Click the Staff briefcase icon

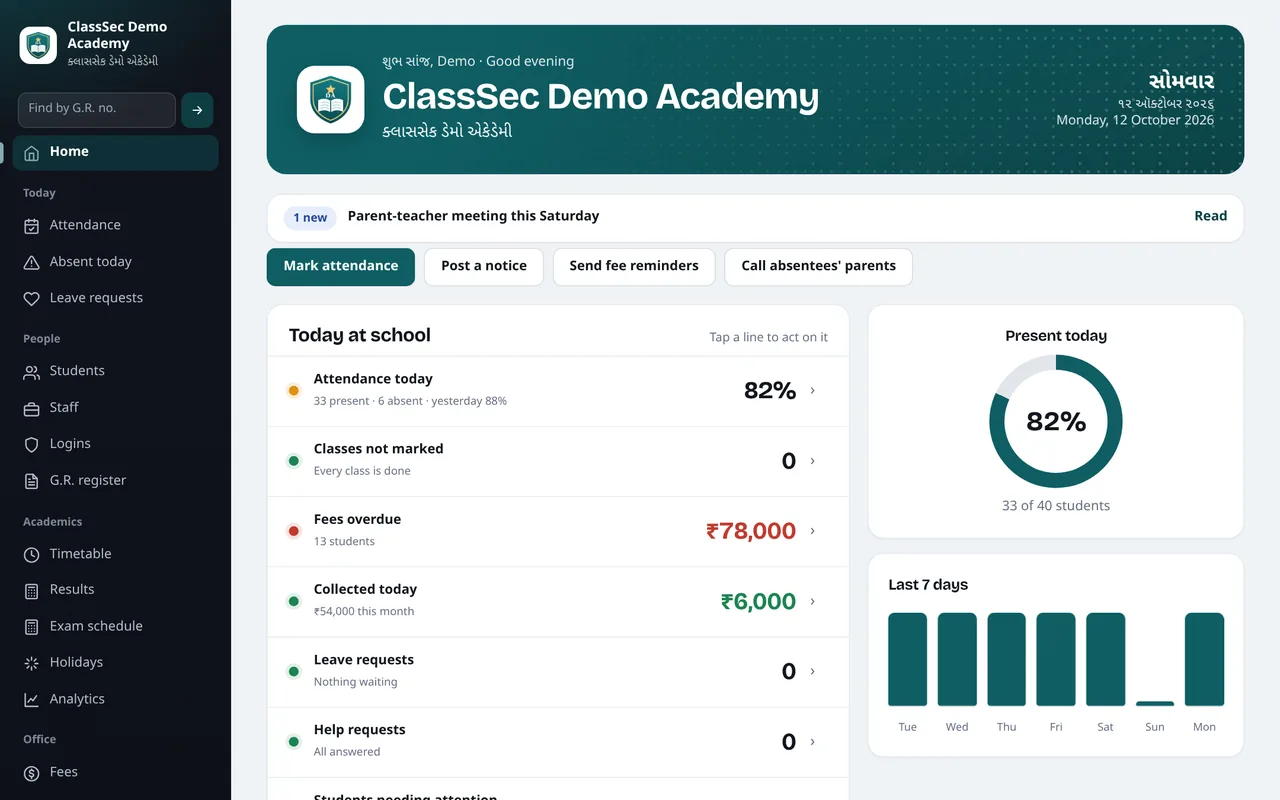(x=32, y=408)
